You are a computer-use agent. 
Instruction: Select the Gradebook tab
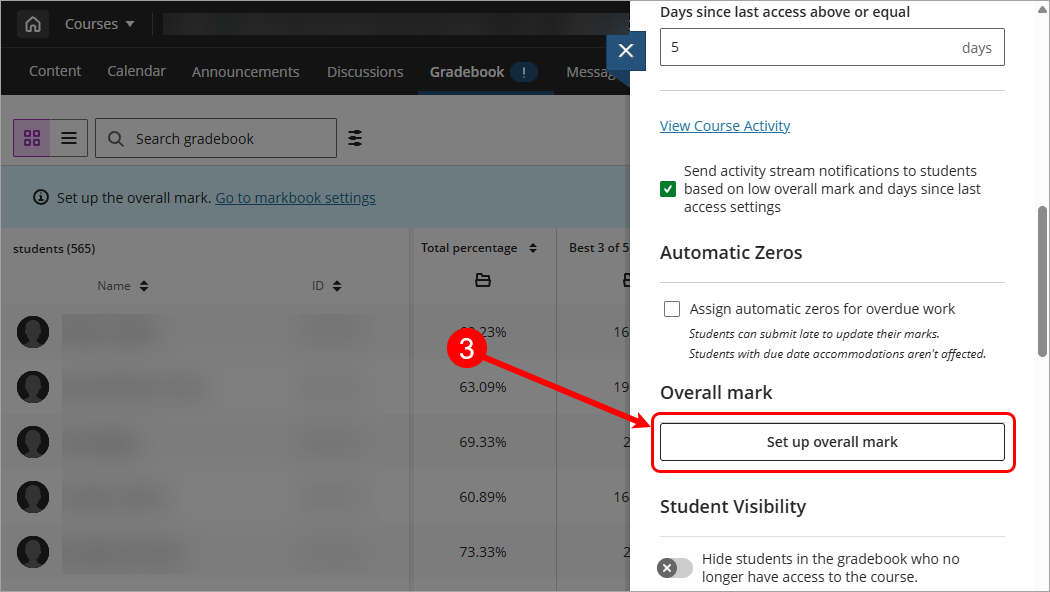(467, 72)
